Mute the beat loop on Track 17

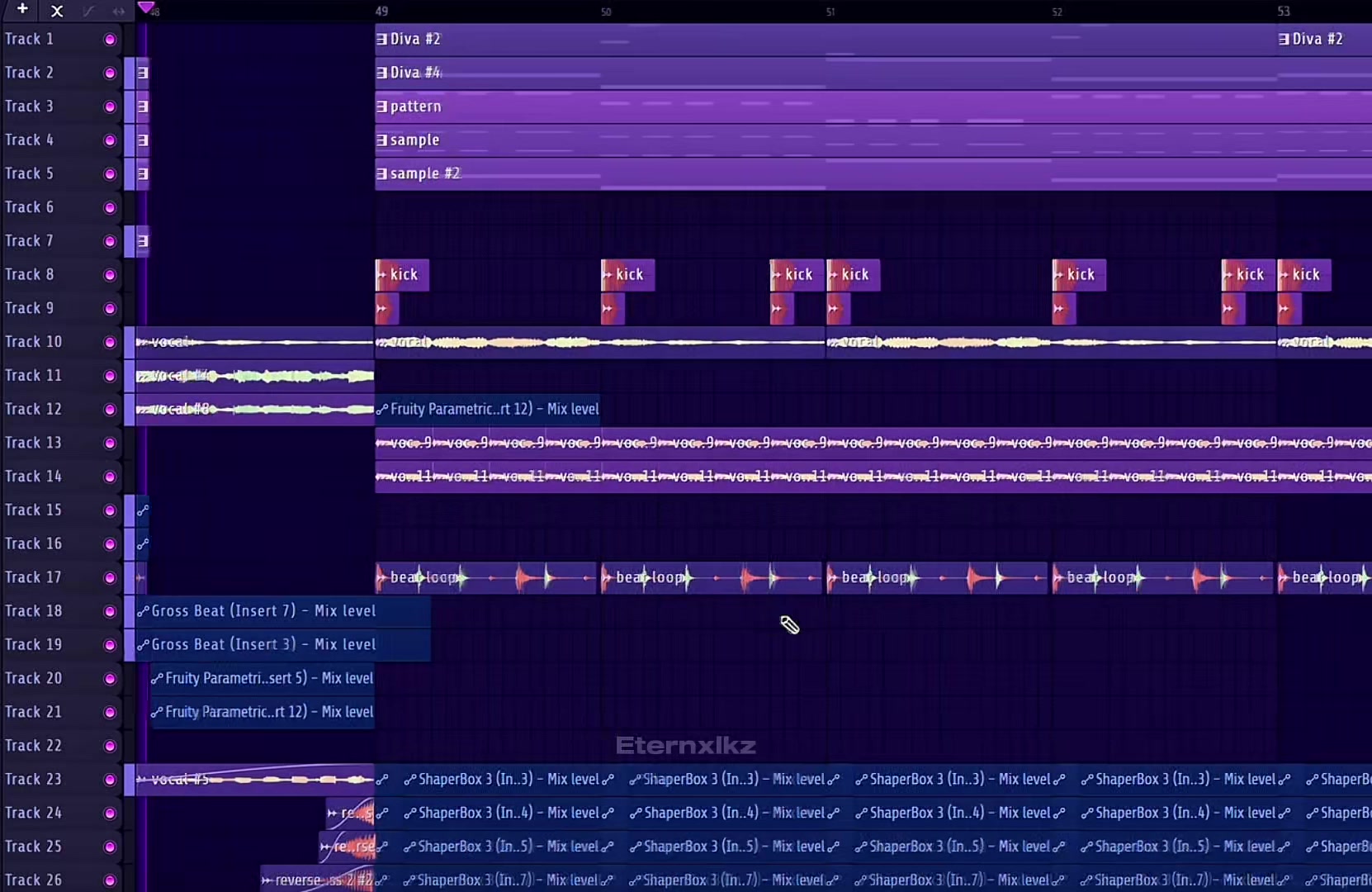110,578
